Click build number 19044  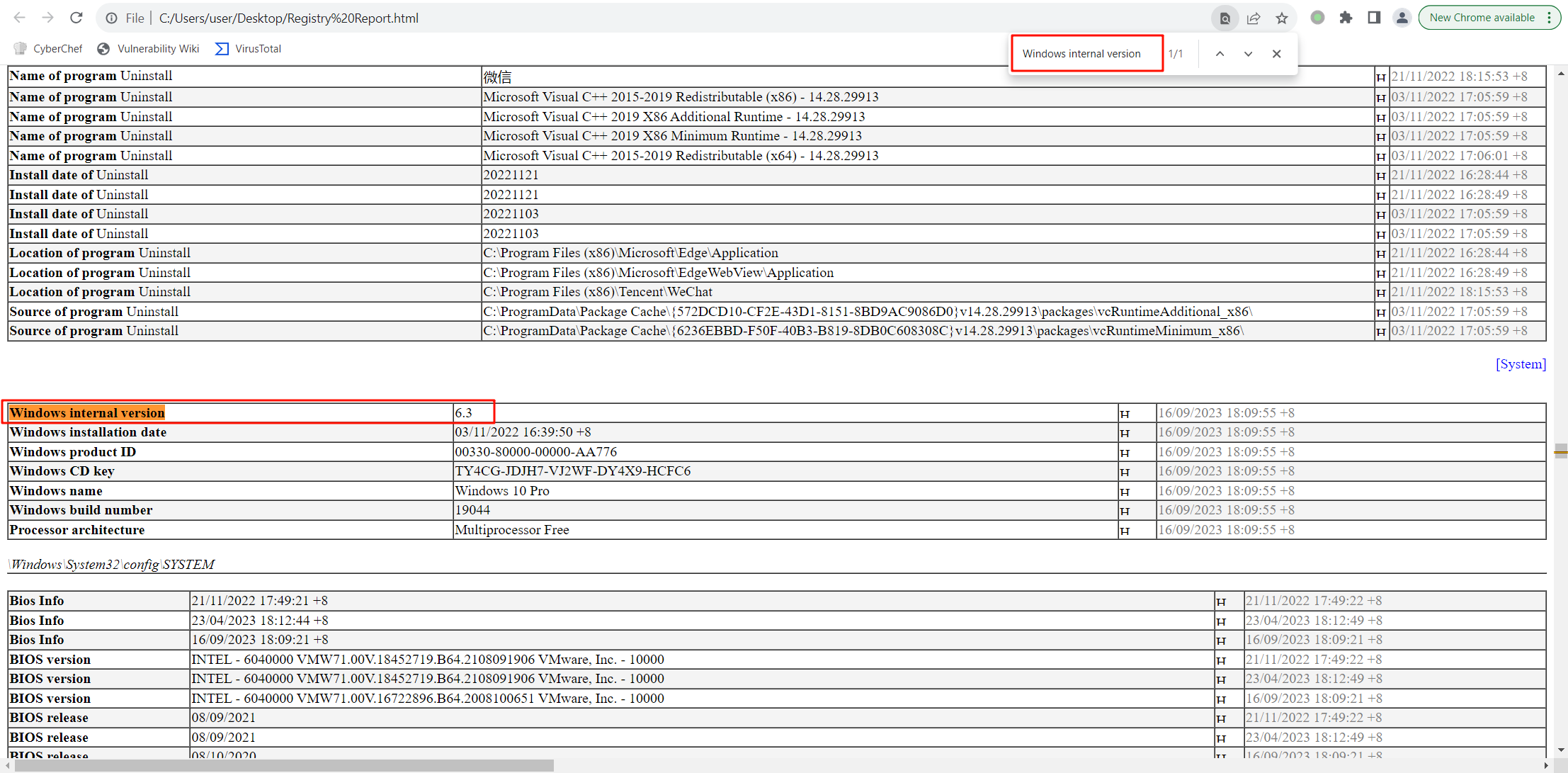click(472, 510)
